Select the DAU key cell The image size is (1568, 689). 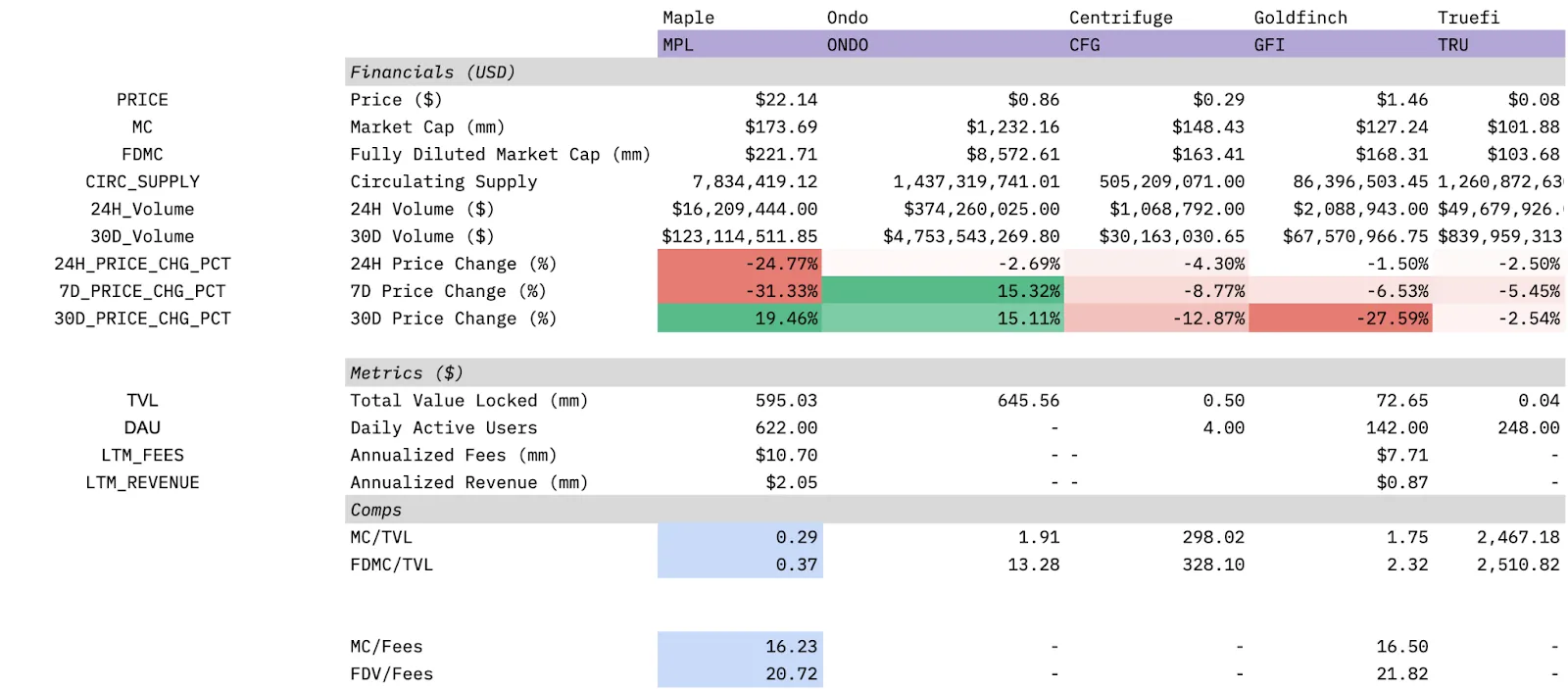click(x=142, y=428)
